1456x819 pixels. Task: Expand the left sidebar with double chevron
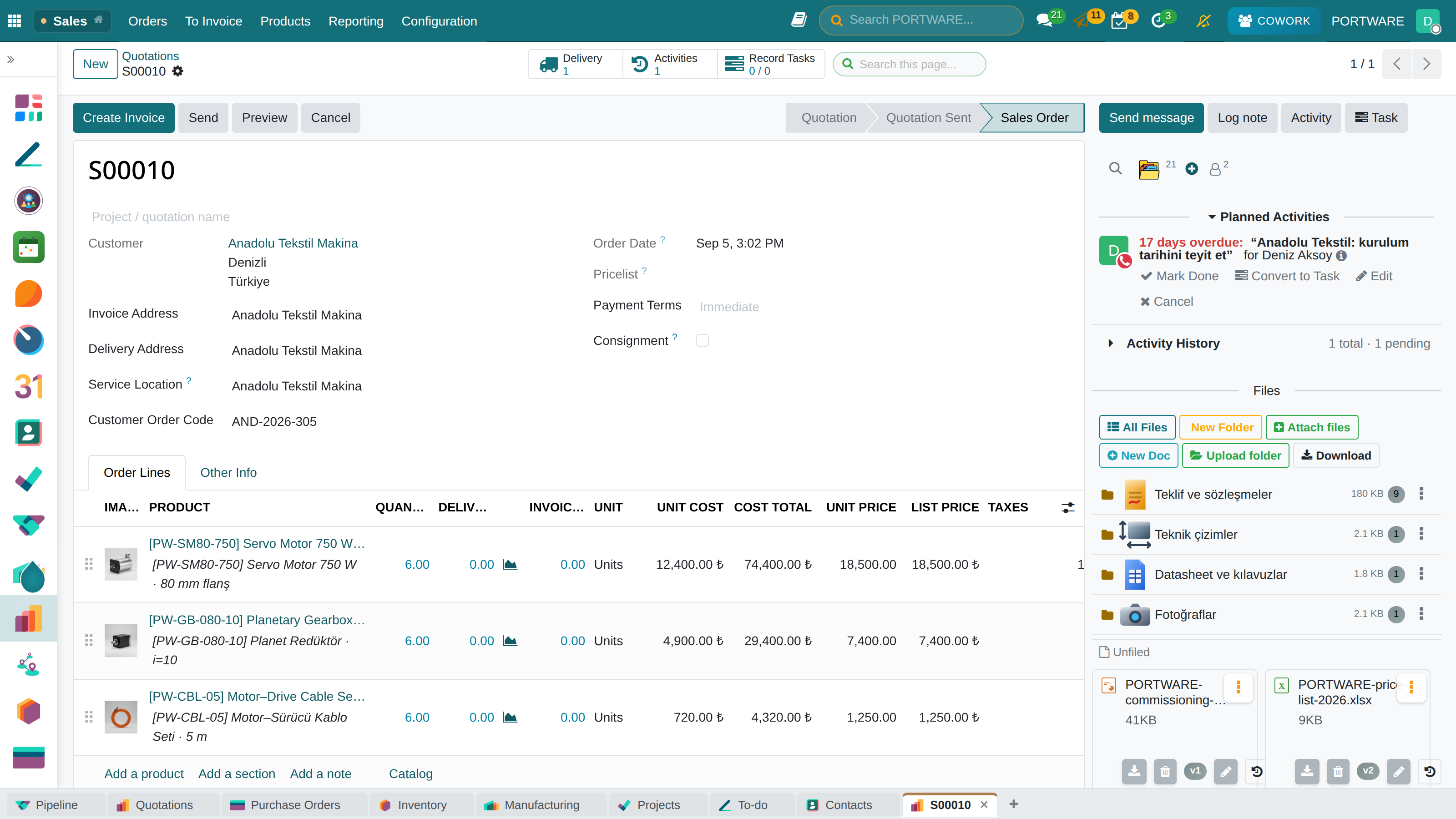(x=11, y=59)
